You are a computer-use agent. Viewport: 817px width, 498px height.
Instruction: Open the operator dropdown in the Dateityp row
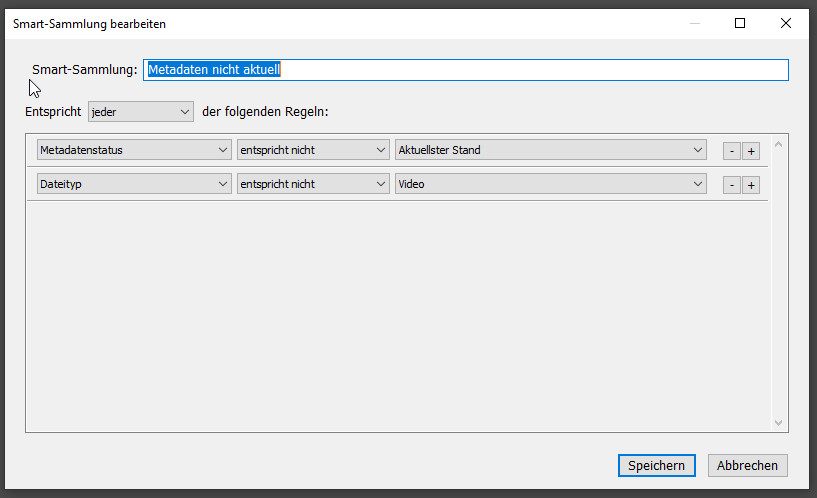(x=312, y=184)
